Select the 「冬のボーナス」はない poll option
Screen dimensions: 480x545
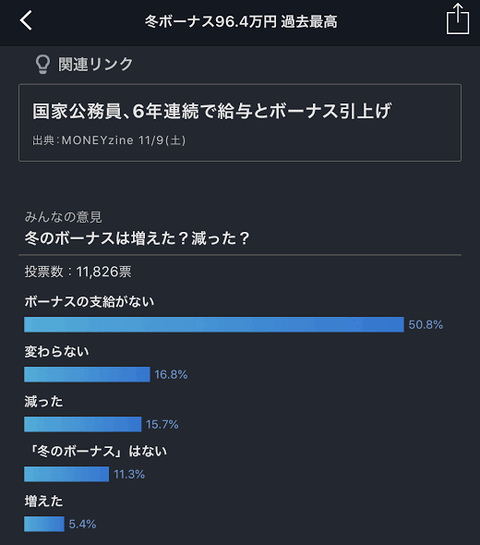97,452
